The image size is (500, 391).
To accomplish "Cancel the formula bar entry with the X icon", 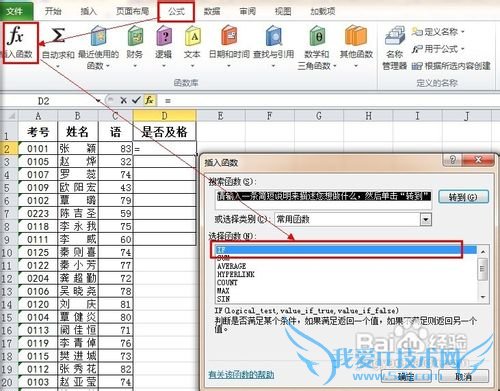I will click(123, 100).
